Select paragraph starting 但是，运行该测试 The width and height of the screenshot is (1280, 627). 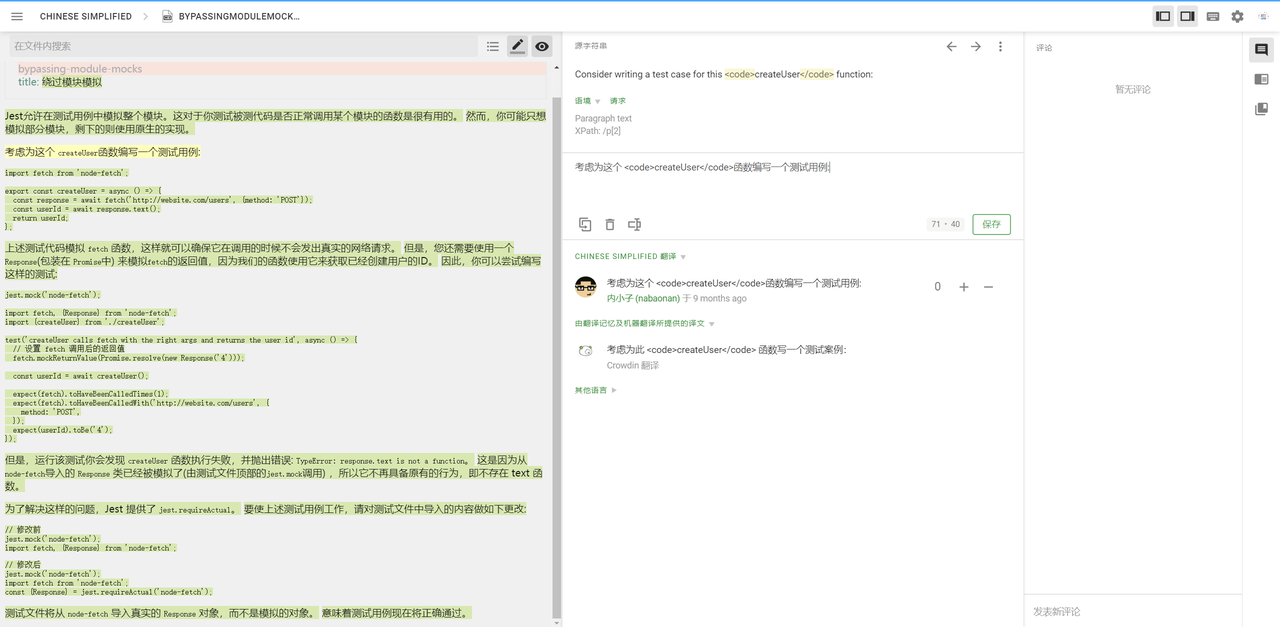pyautogui.click(x=274, y=473)
